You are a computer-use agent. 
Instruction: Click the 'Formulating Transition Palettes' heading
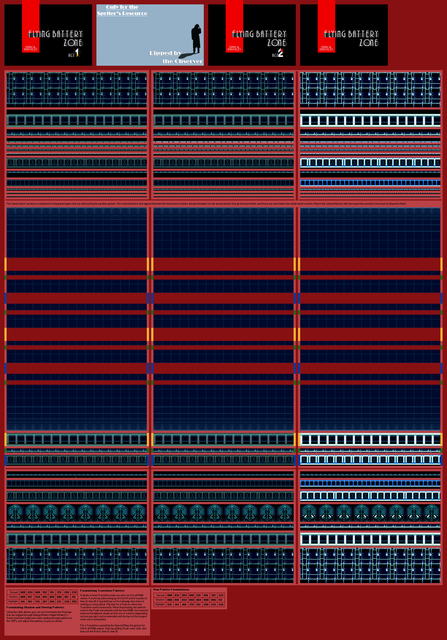tap(102, 591)
